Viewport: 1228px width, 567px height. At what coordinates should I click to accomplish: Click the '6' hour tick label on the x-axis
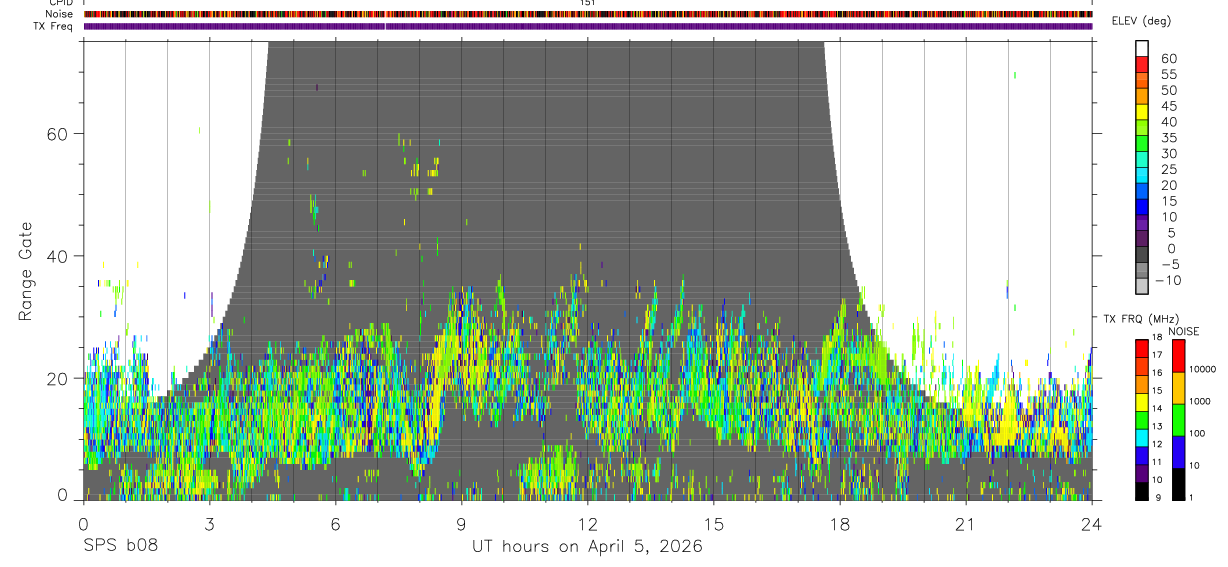point(336,523)
